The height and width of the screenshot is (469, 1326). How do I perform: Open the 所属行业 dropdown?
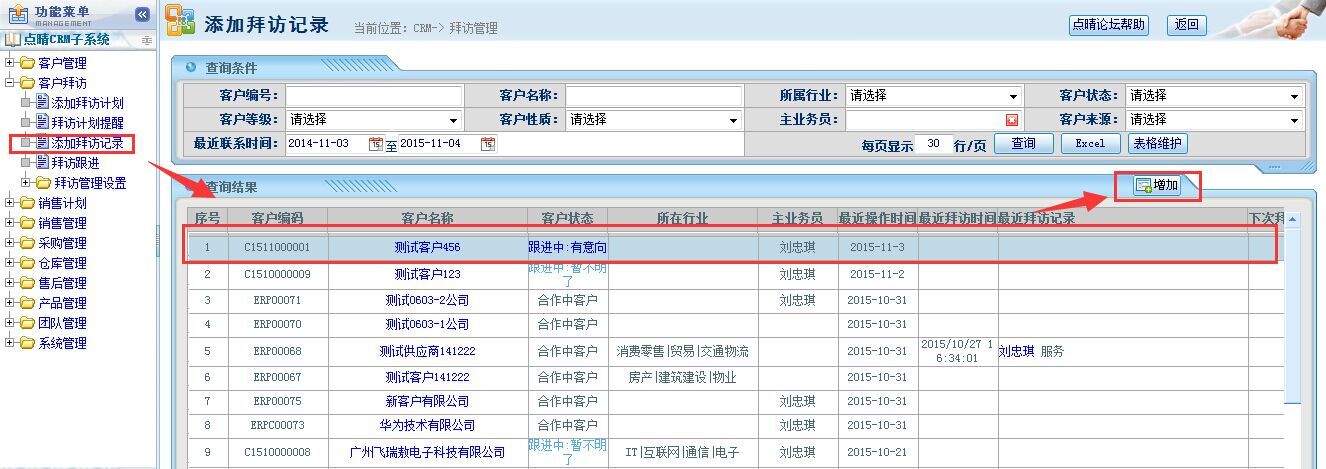1013,96
